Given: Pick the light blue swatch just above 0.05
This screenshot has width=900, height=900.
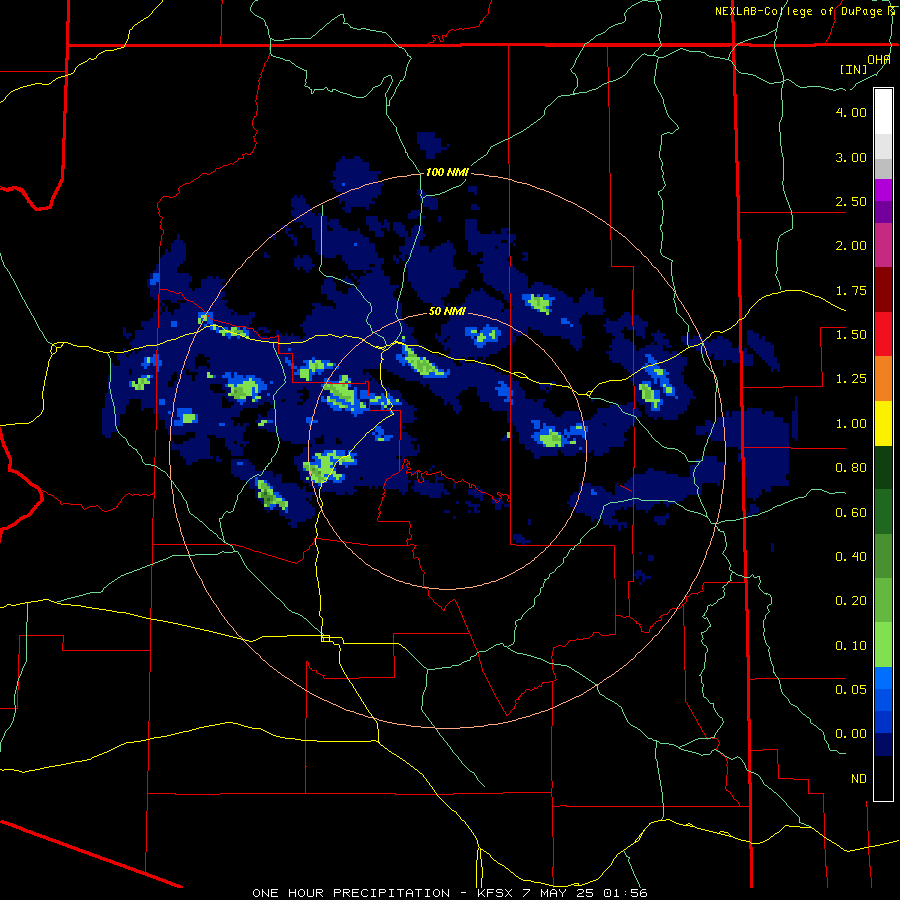Looking at the screenshot, I should click(x=883, y=678).
